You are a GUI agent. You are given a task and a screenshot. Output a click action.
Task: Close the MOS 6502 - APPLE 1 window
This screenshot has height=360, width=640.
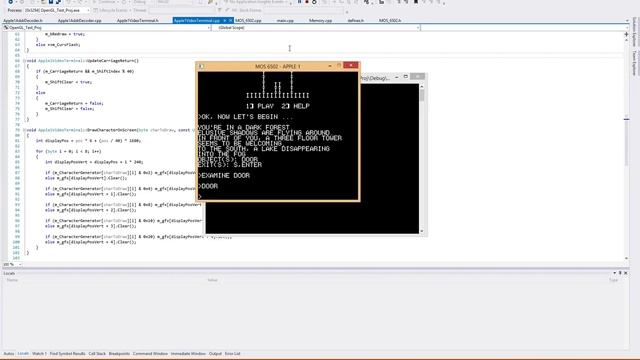pos(351,65)
